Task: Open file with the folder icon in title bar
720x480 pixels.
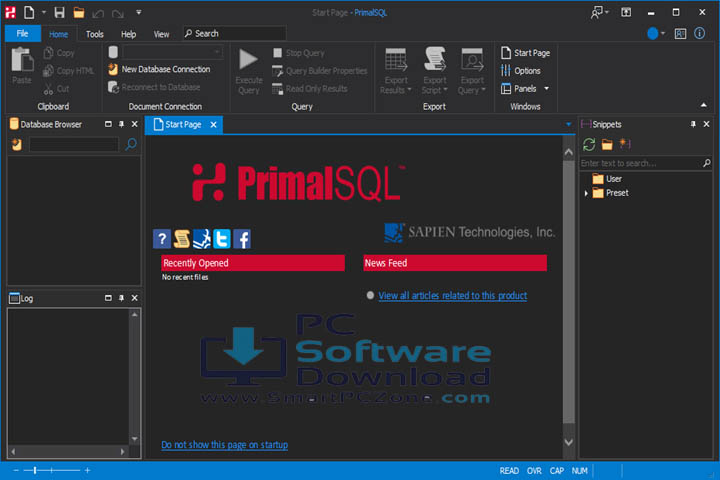Action: click(79, 12)
